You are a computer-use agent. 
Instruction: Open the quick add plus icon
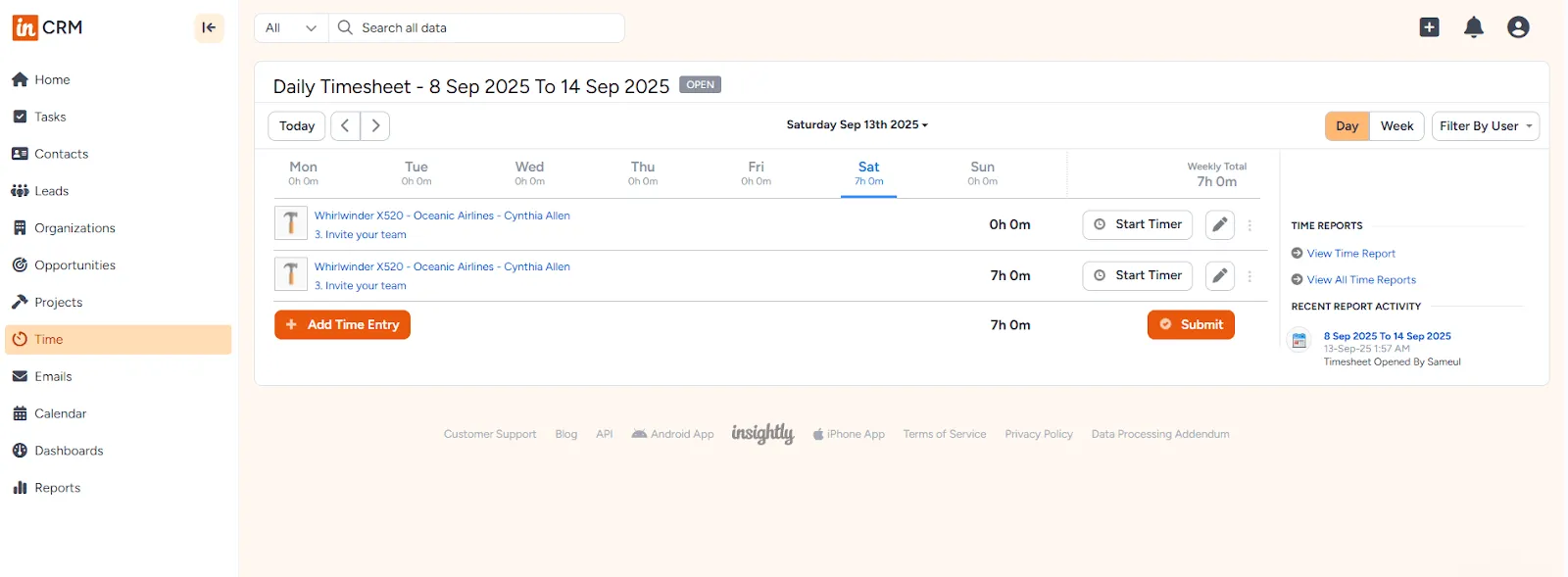pos(1430,27)
